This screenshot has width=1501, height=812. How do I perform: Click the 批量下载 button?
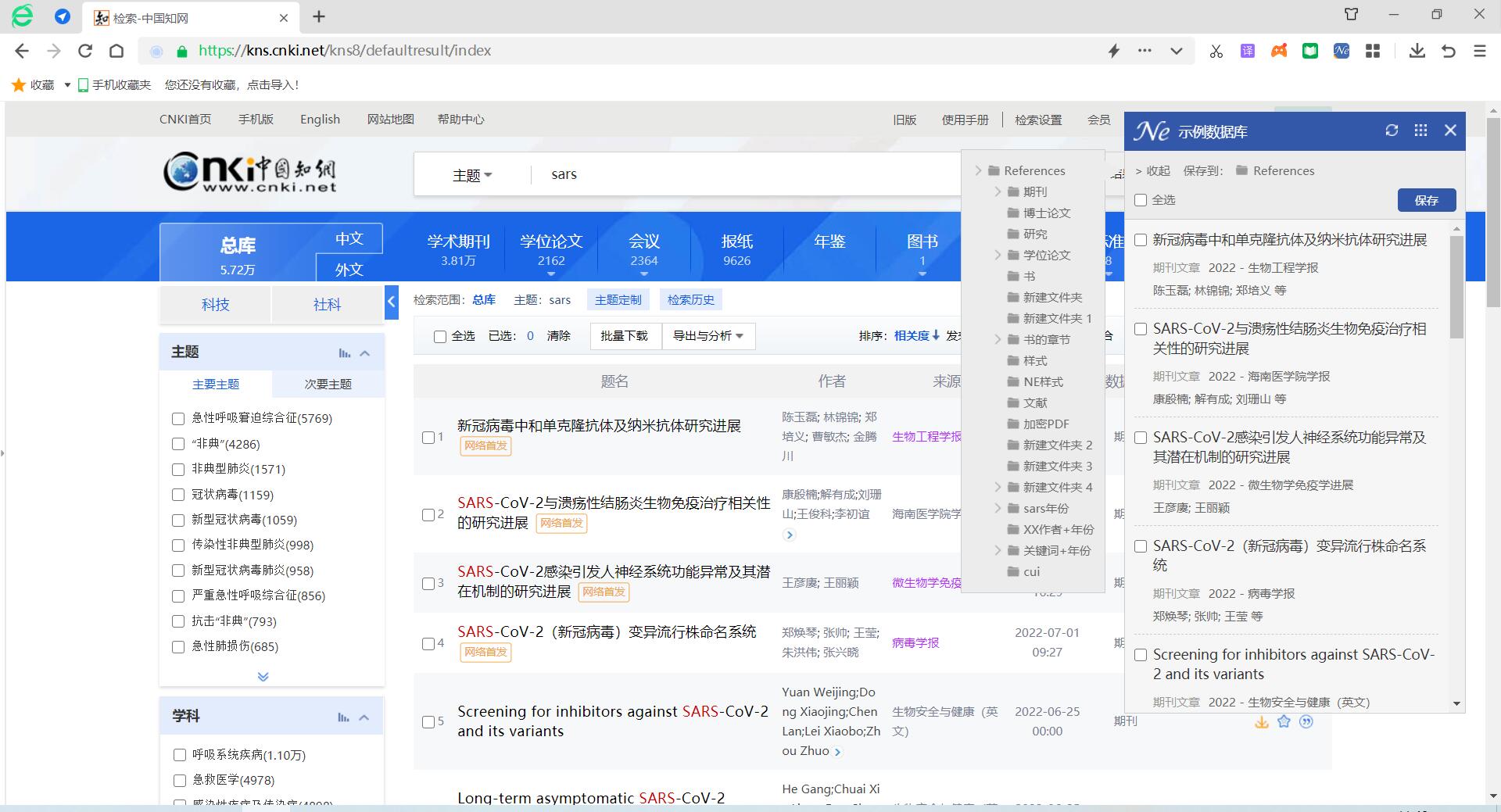[624, 336]
